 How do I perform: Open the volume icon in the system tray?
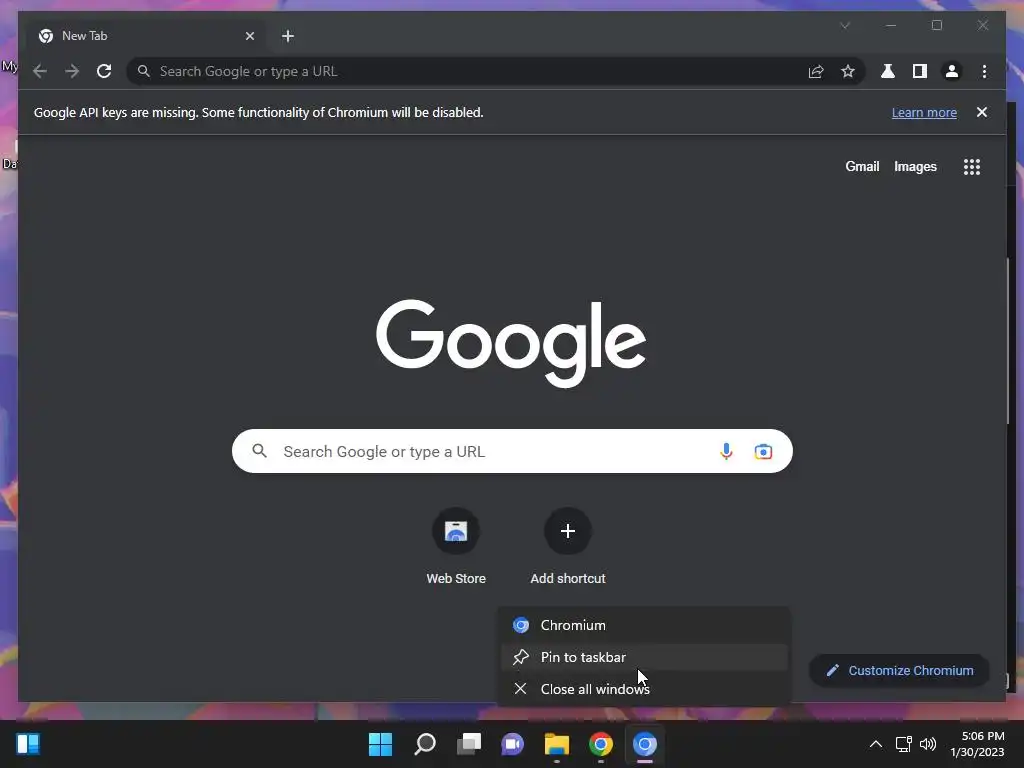927,744
